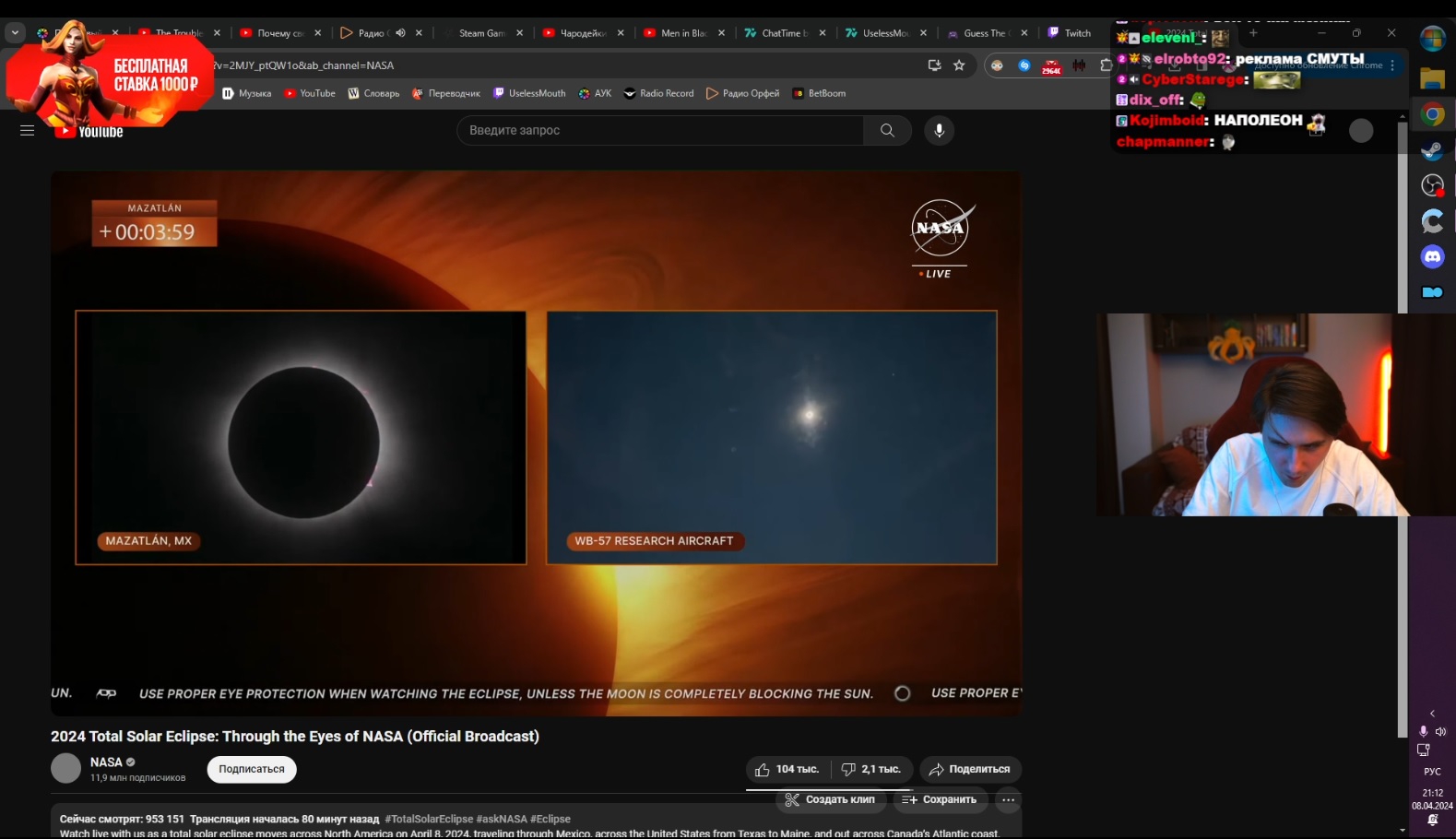The width and height of the screenshot is (1456, 839).
Task: Open the Chrome extensions puzzle icon
Action: click(x=1106, y=65)
